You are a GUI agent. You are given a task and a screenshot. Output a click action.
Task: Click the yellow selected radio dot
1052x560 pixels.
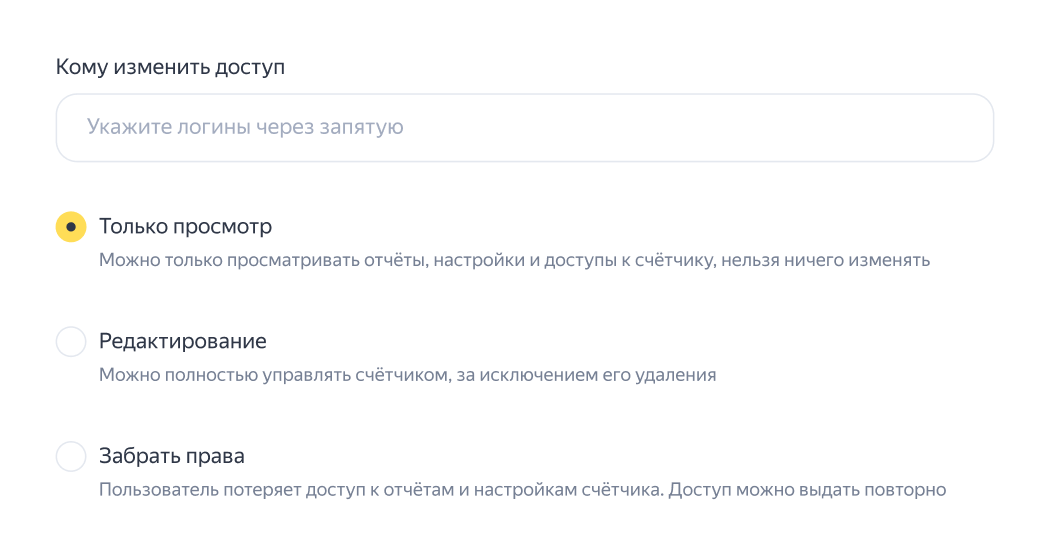(x=71, y=227)
